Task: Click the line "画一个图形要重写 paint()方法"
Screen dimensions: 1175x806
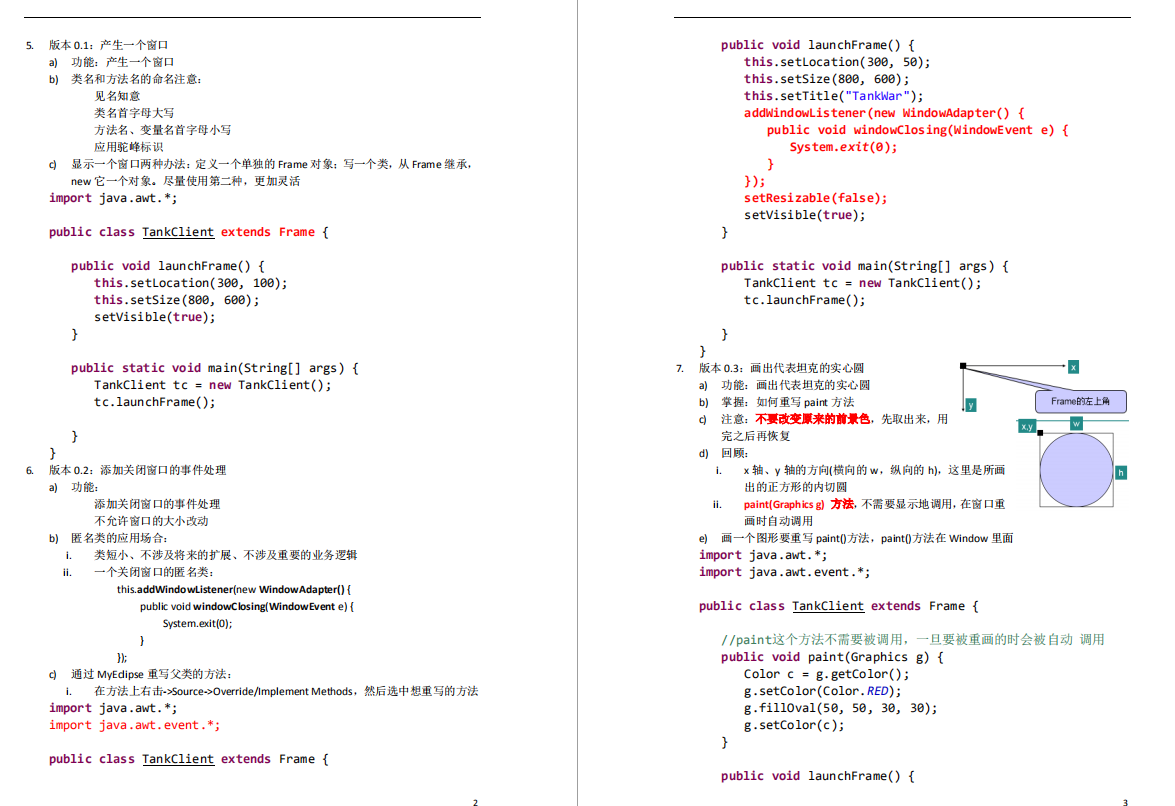Action: [867, 539]
